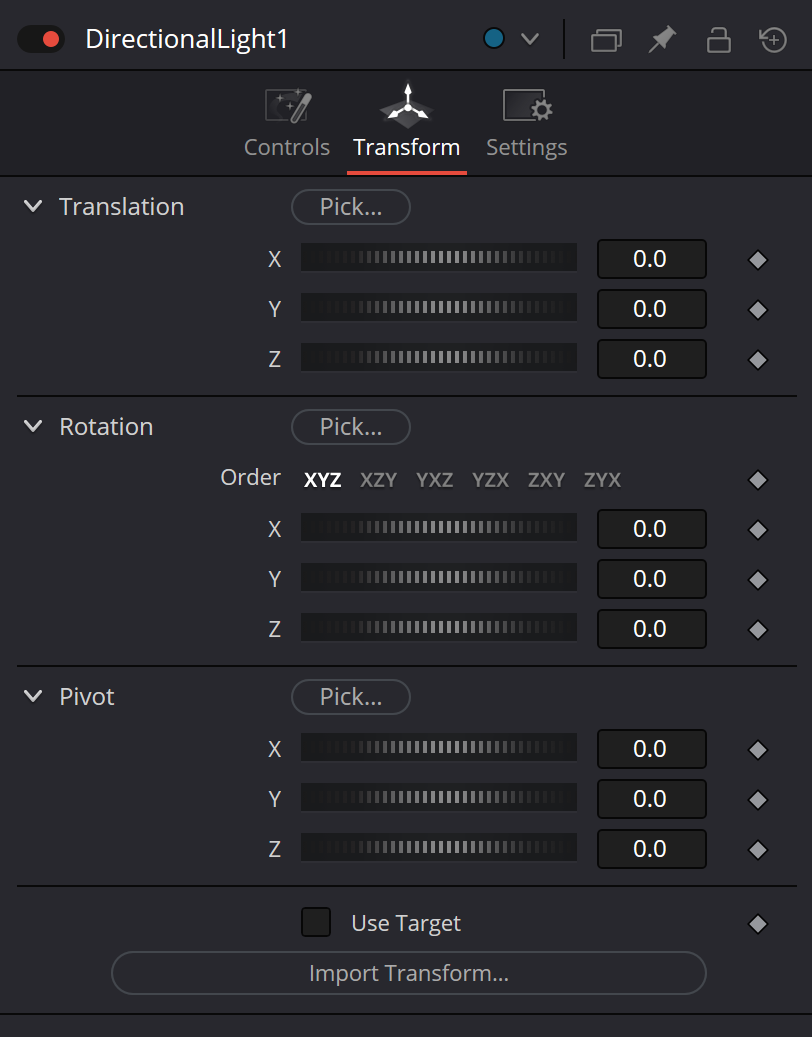Add keyframe diamond for Rotation X

[758, 530]
